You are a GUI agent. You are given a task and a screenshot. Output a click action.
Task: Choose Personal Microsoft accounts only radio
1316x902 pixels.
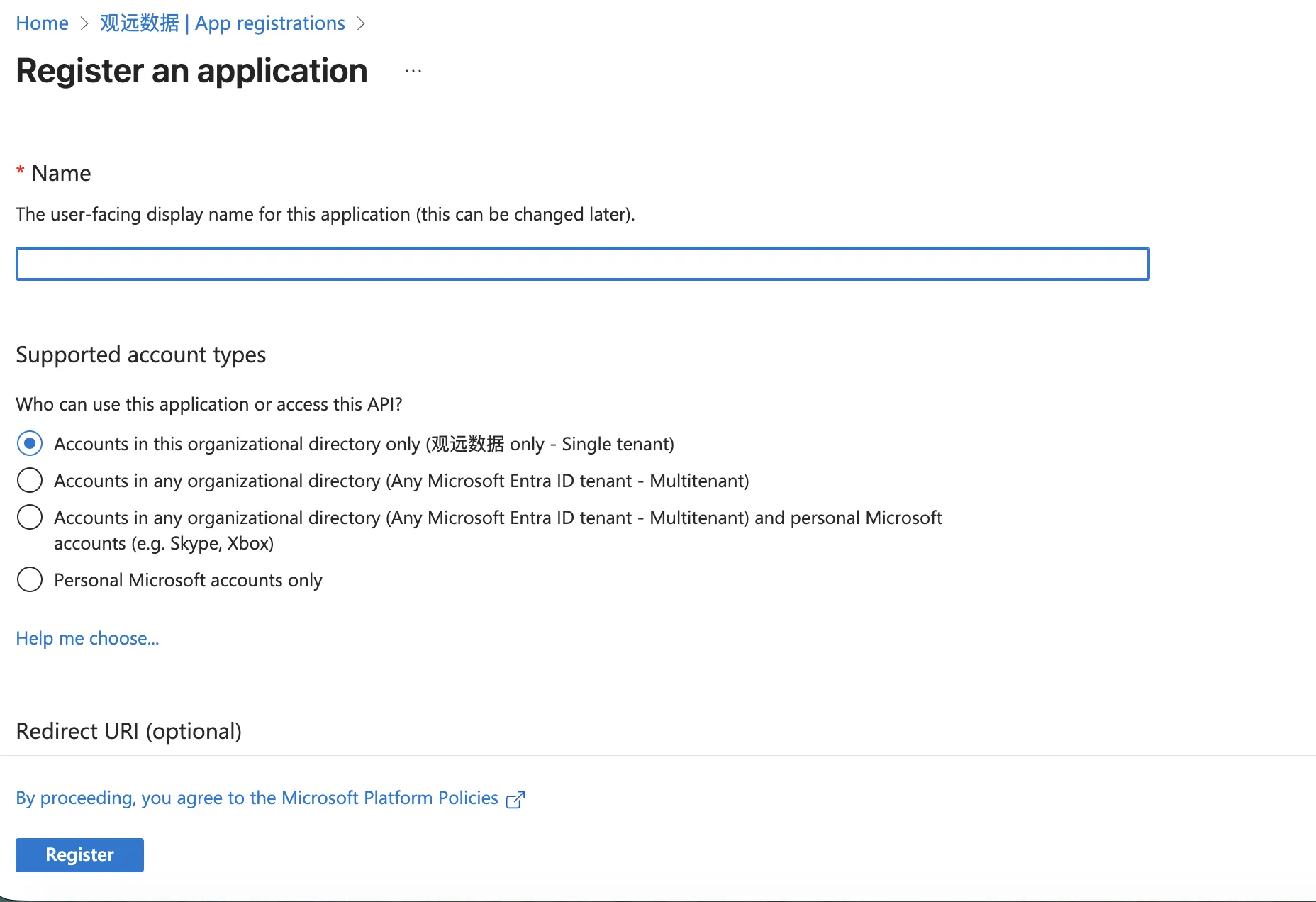pos(30,580)
